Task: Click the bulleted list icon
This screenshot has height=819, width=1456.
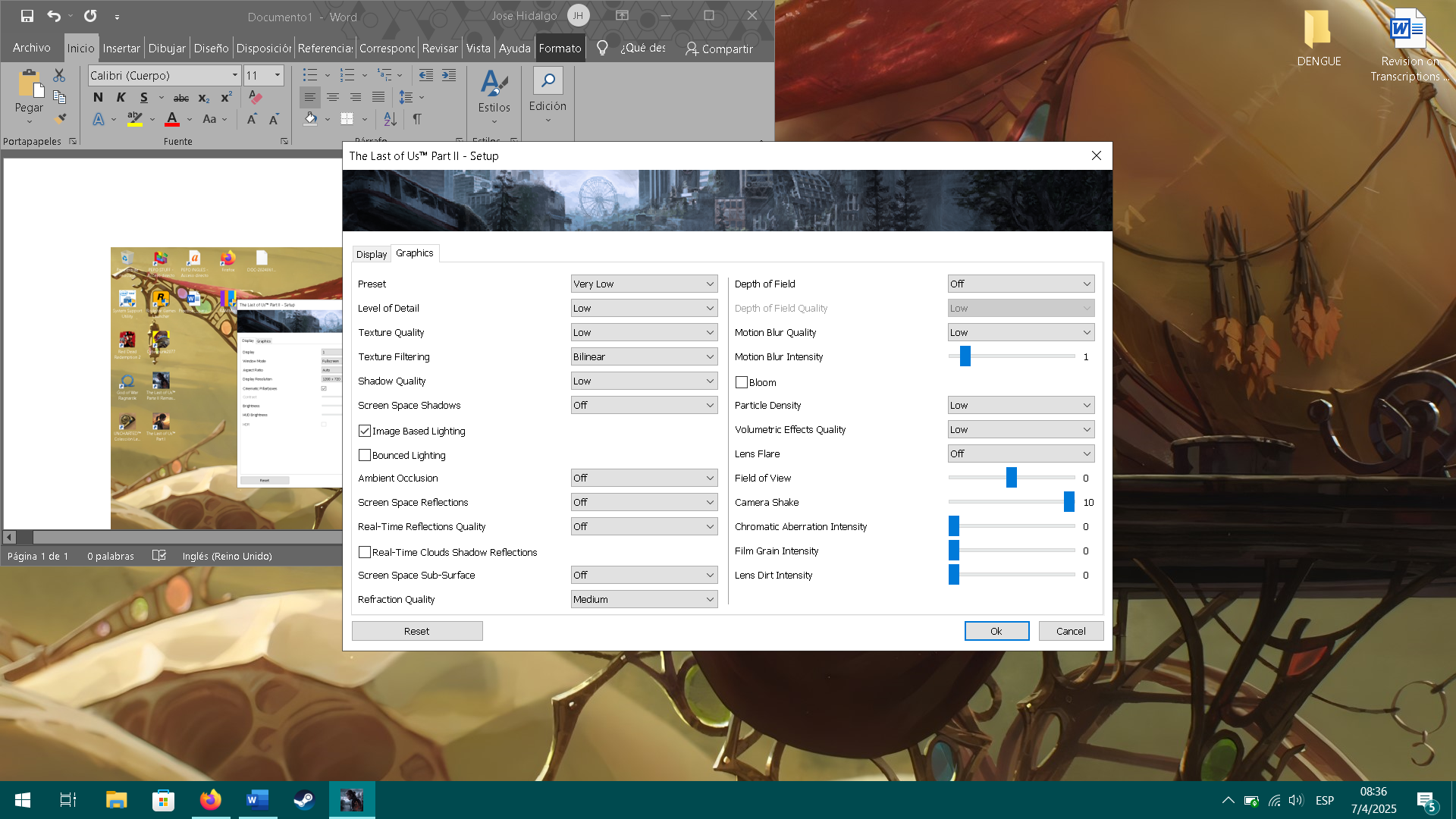Action: [310, 75]
